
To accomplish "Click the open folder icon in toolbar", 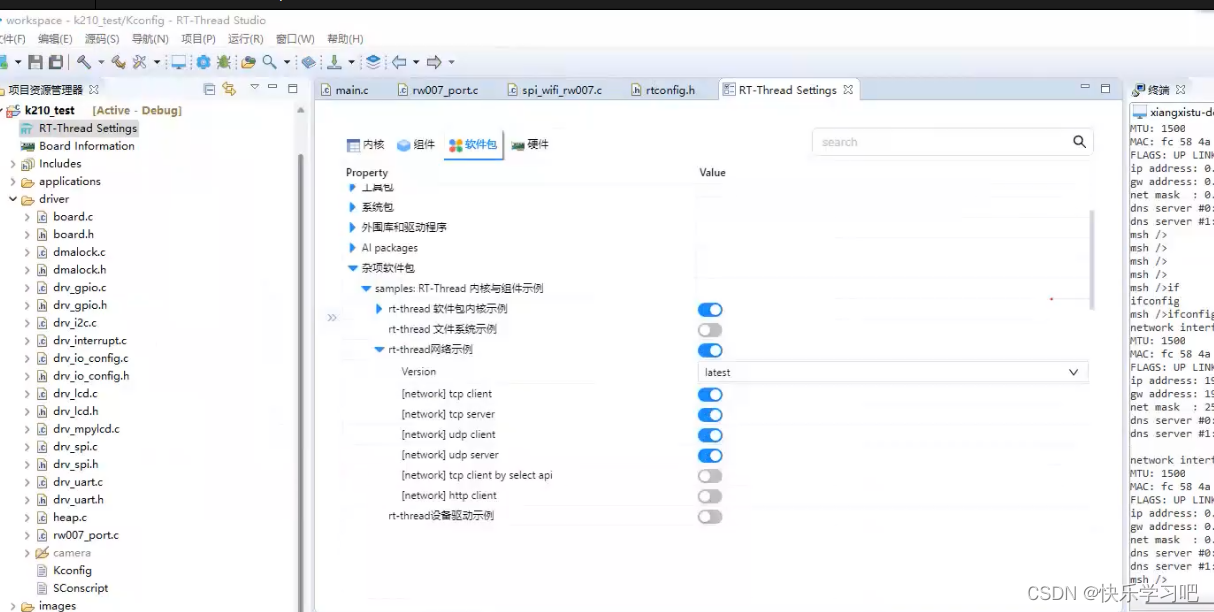I will click(x=248, y=62).
